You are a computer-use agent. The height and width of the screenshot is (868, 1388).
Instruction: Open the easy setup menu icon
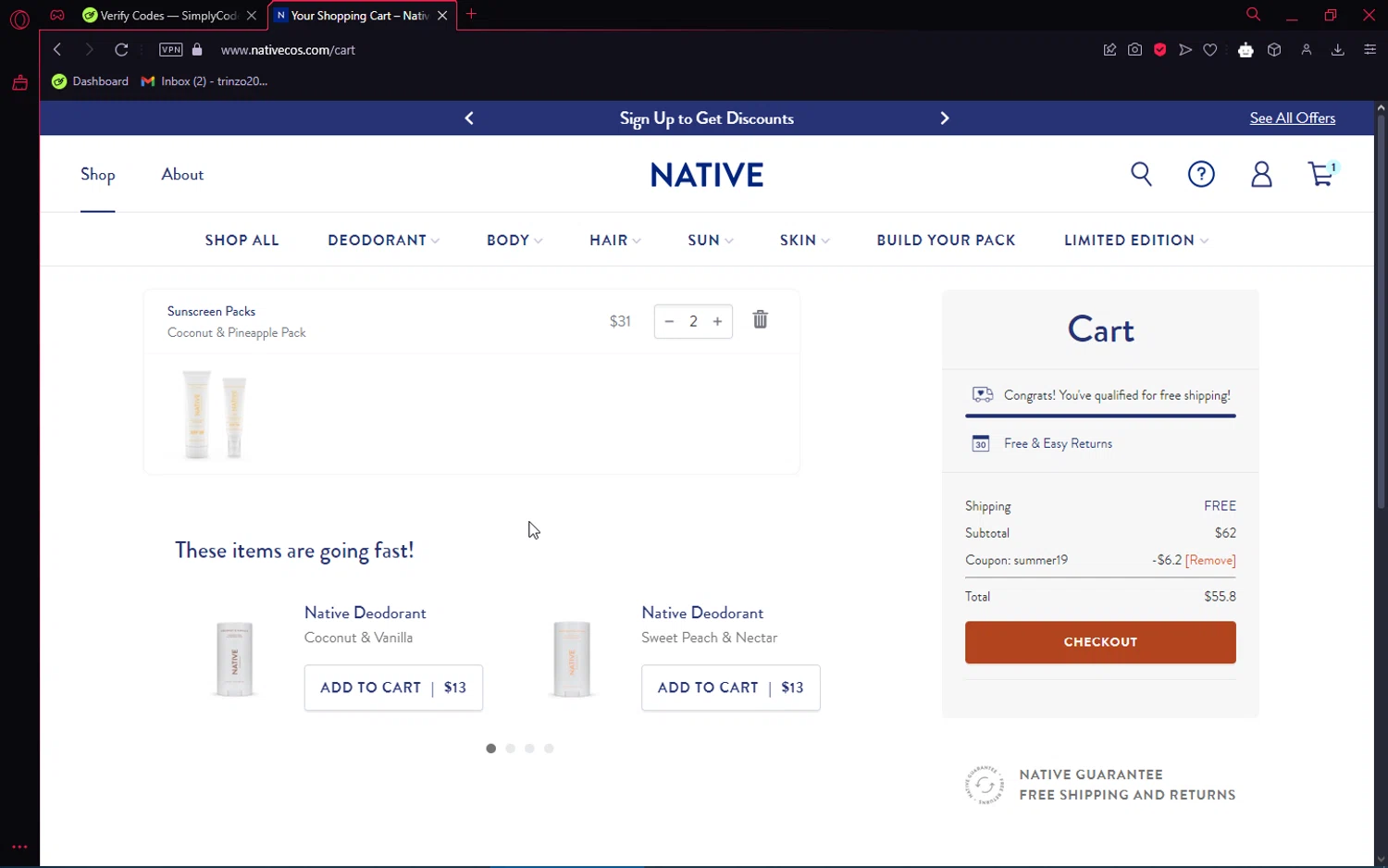pos(1369,50)
